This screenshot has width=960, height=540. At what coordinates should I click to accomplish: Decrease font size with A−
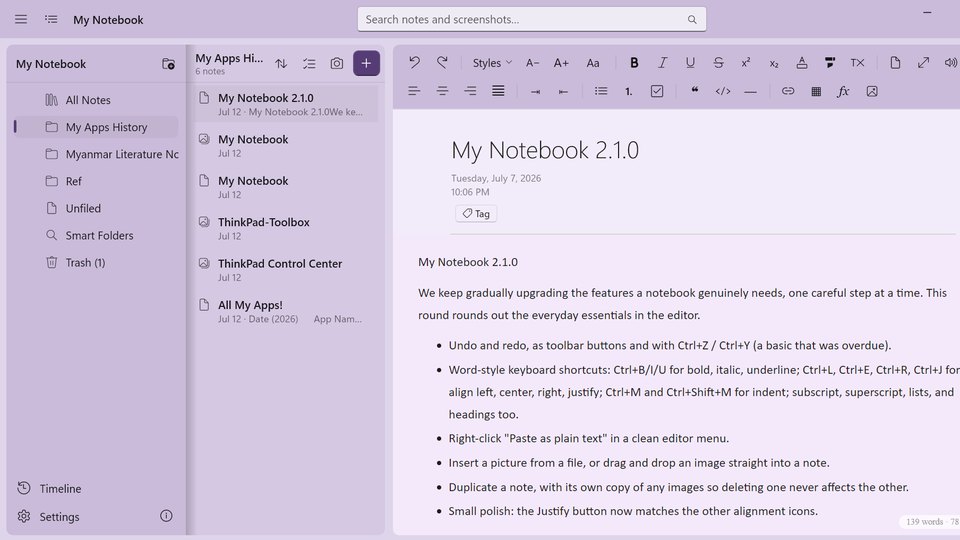(532, 62)
